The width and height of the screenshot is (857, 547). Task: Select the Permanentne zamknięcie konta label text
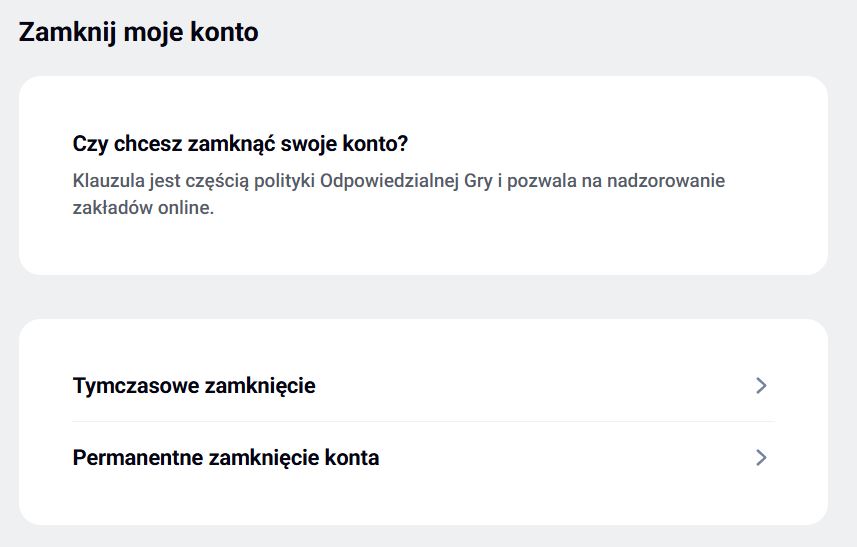(x=226, y=459)
